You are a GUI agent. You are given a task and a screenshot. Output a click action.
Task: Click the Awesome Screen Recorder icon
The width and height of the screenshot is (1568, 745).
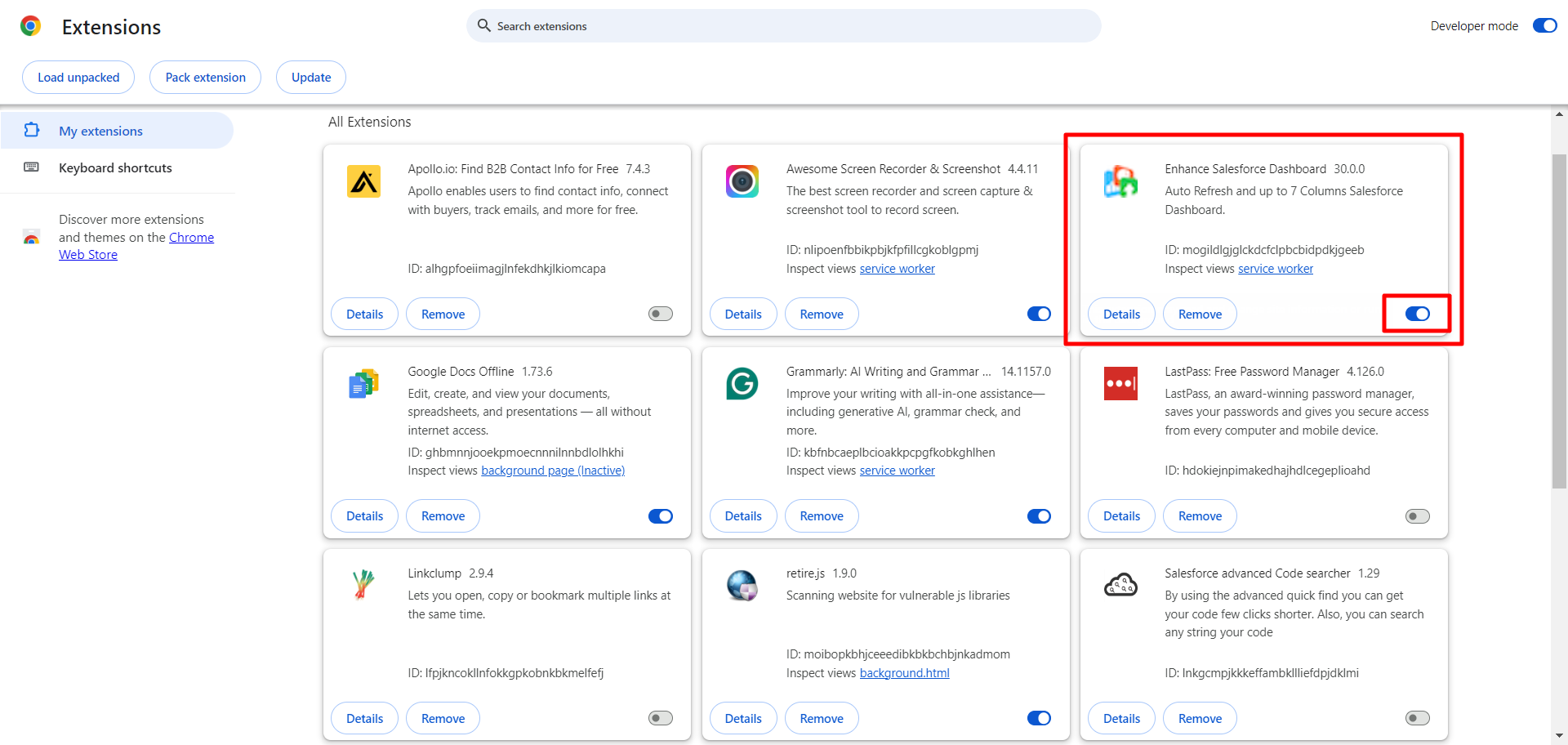point(742,181)
